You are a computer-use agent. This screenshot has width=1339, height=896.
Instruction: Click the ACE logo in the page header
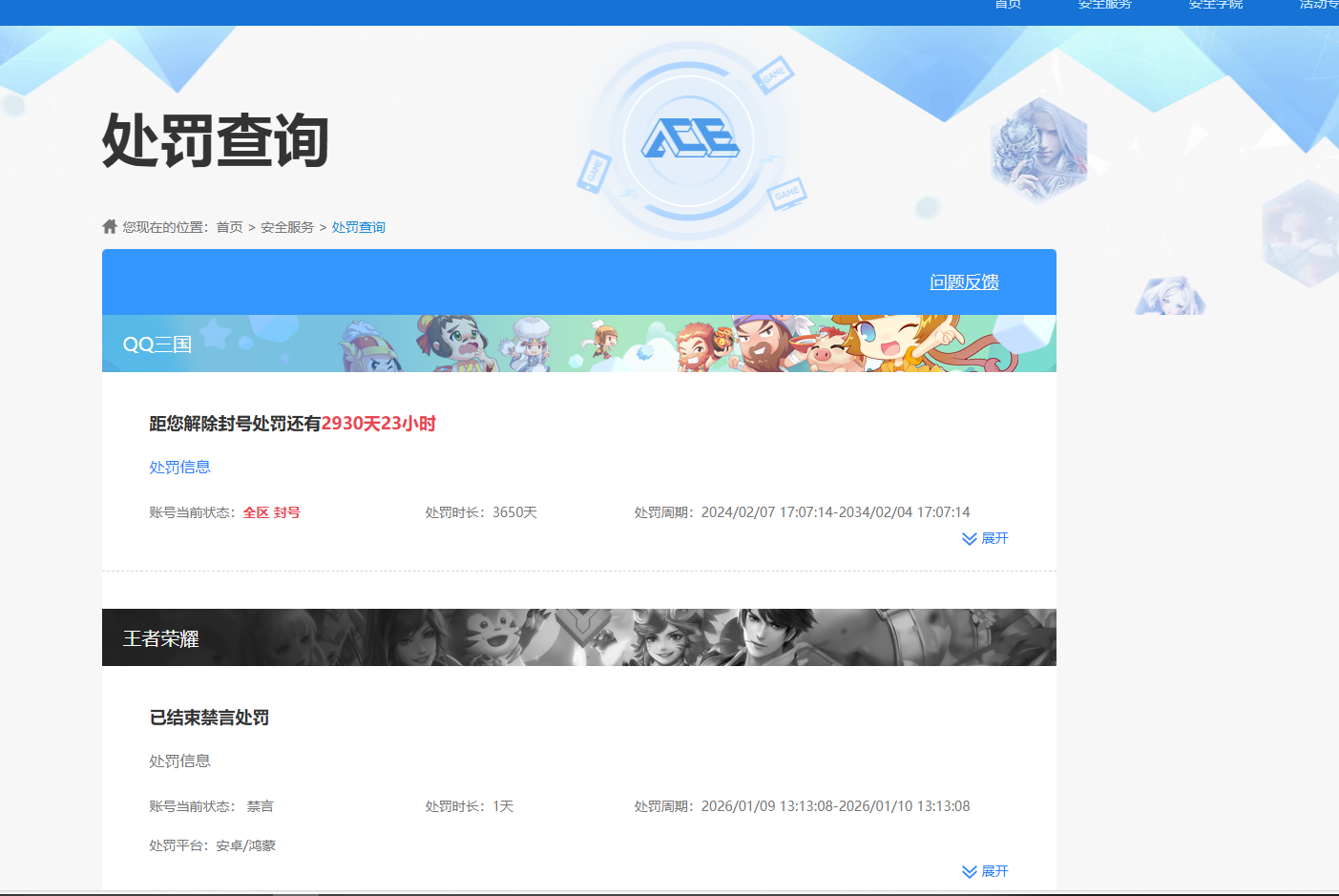693,140
